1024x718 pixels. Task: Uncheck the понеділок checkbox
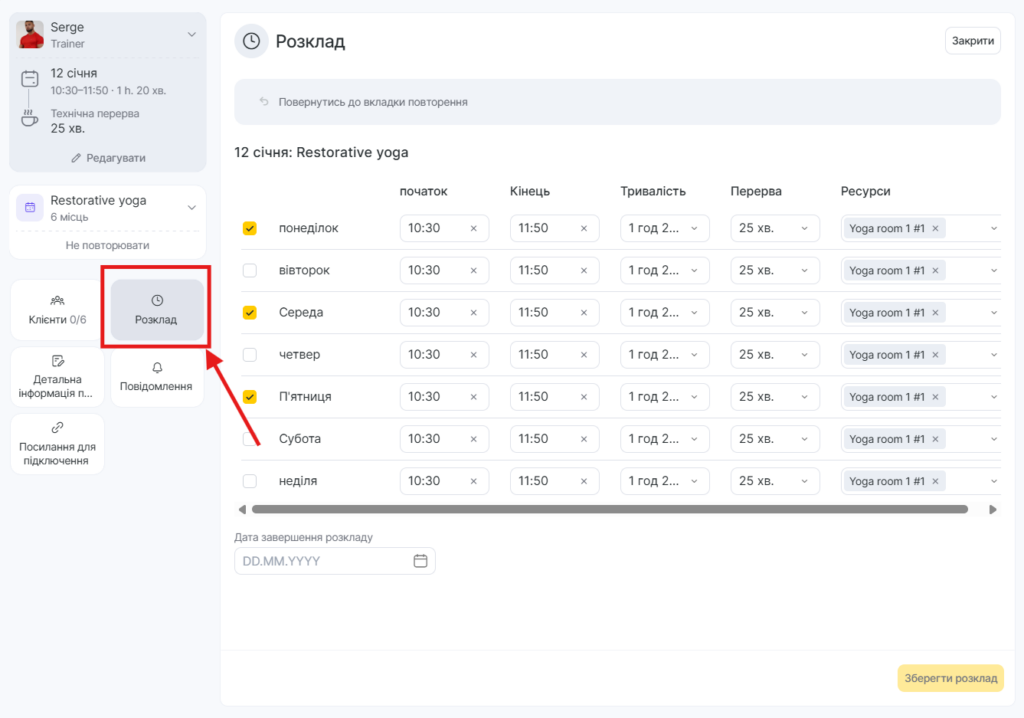click(250, 228)
